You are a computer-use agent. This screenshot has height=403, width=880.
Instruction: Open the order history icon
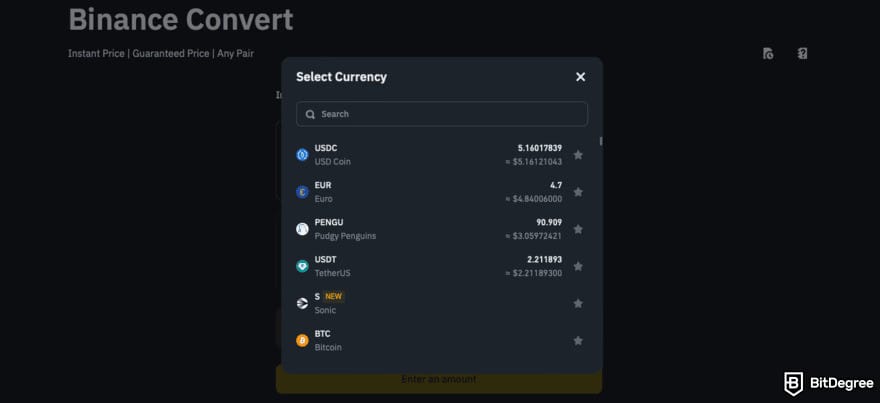(768, 54)
